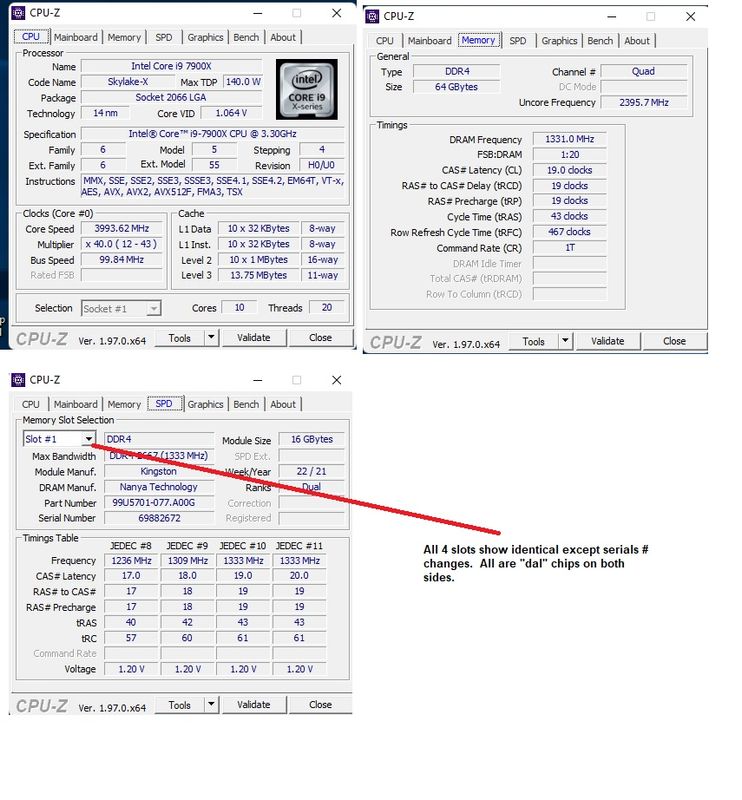Click the DRAM Frequency value 1331.0 MHz
The height and width of the screenshot is (800, 742).
pyautogui.click(x=570, y=139)
